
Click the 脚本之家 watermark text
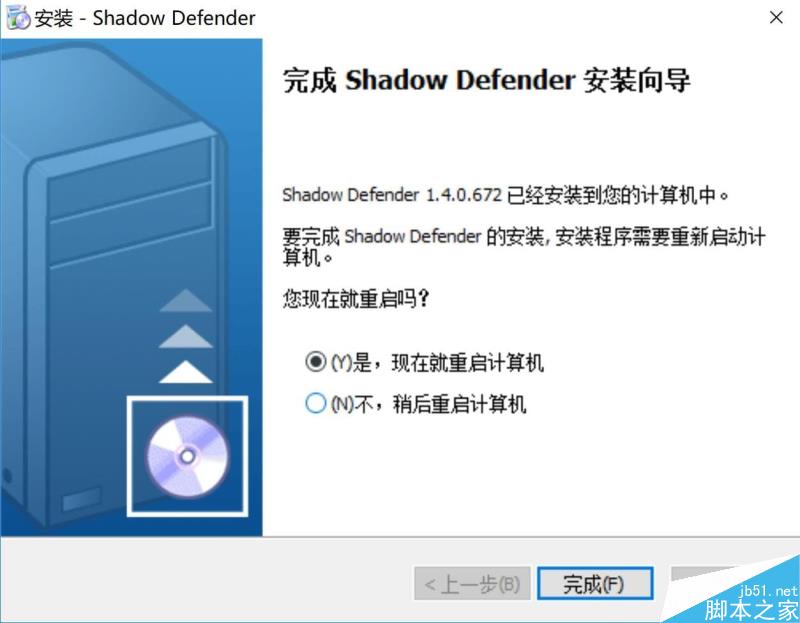pyautogui.click(x=751, y=610)
